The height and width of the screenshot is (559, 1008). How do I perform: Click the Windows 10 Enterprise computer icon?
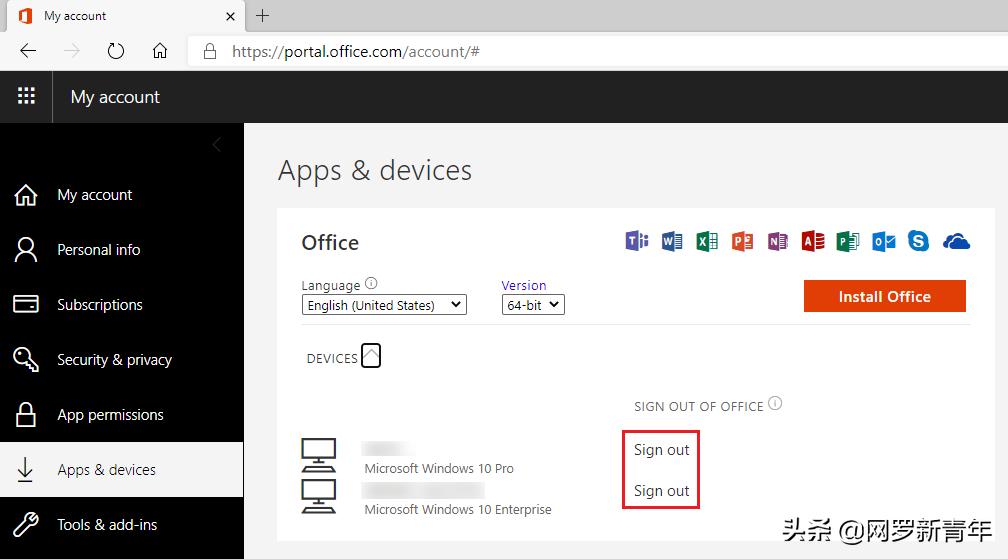pos(319,496)
